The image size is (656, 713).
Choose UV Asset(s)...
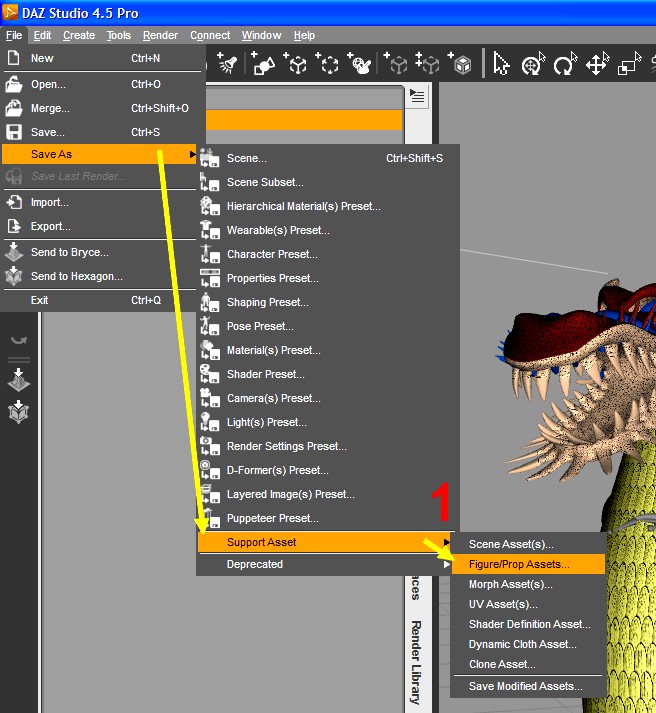528,604
